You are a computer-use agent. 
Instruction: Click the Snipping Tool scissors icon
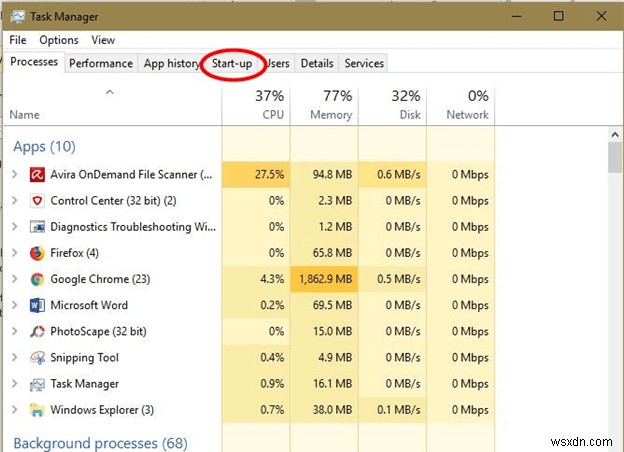coord(37,358)
